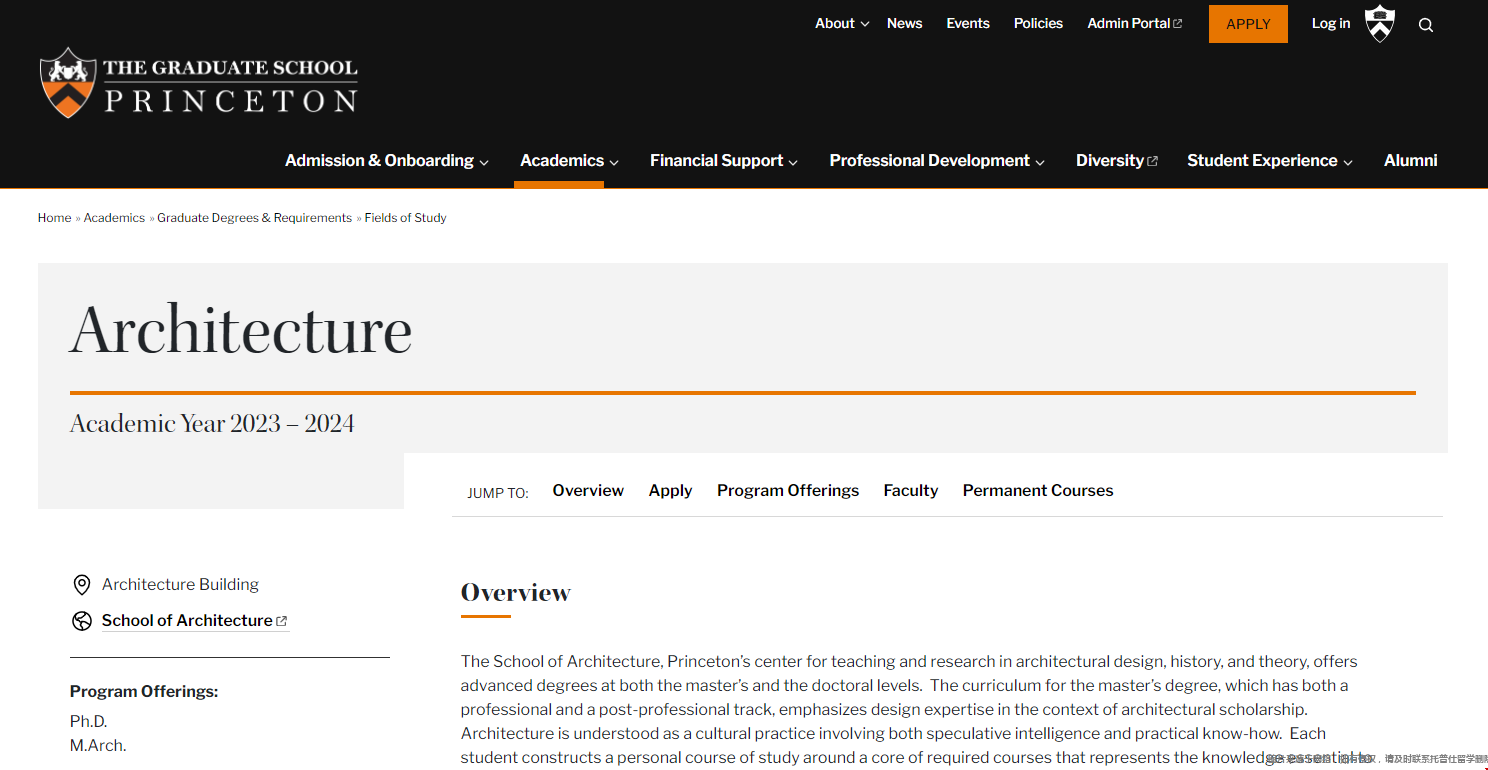The width and height of the screenshot is (1488, 770).
Task: Click the M.Arch. program offering
Action: click(98, 745)
